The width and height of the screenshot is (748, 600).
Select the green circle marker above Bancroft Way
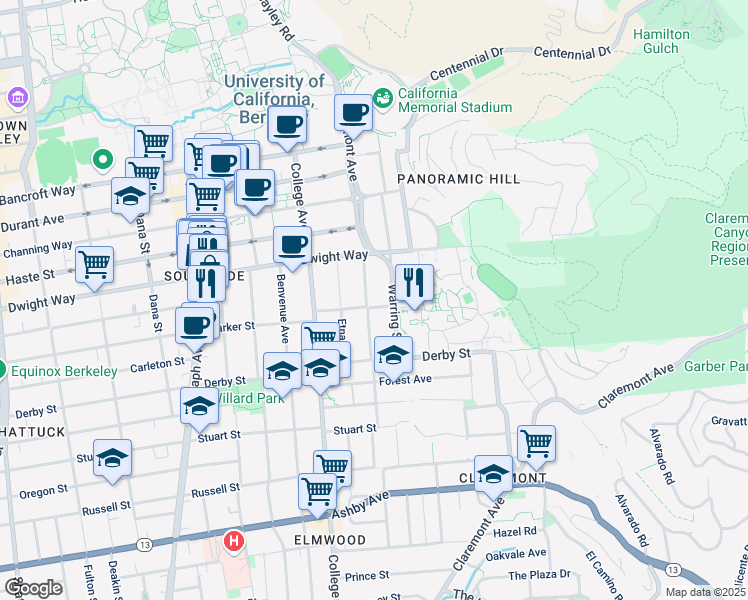(x=103, y=160)
